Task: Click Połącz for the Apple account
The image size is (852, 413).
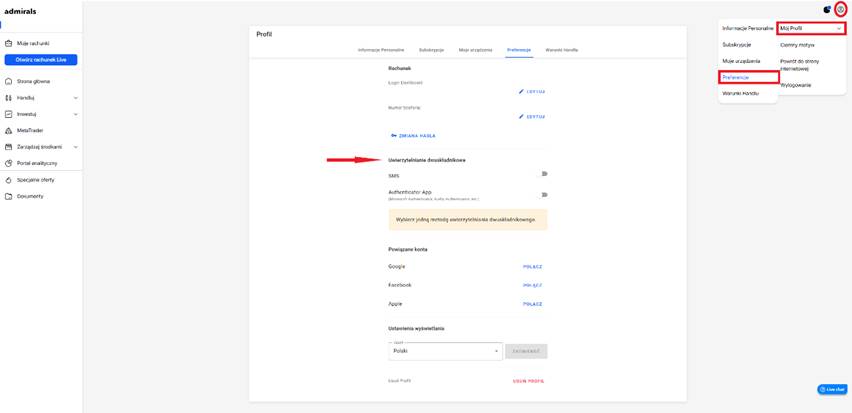Action: tap(532, 304)
